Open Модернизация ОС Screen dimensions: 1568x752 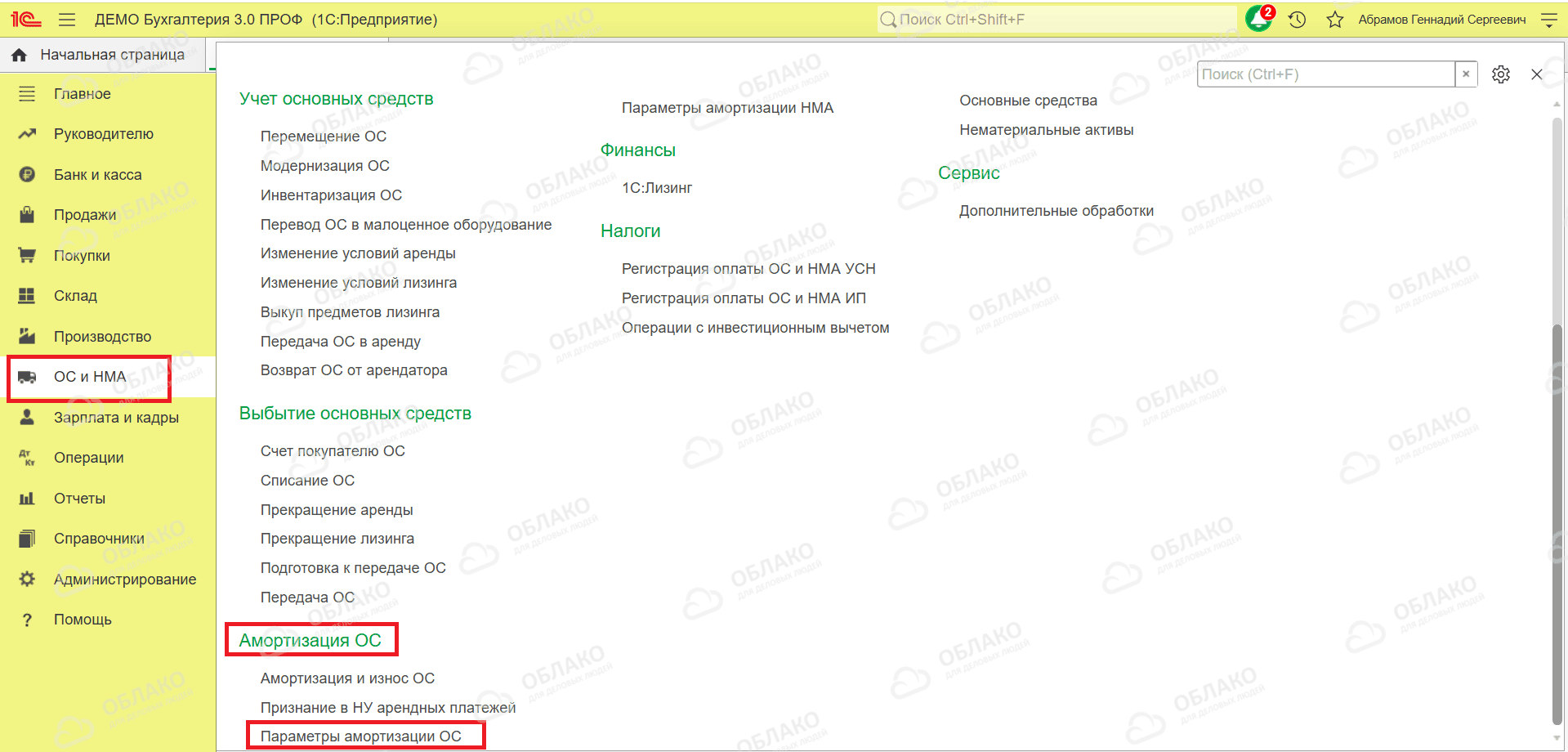[x=325, y=166]
